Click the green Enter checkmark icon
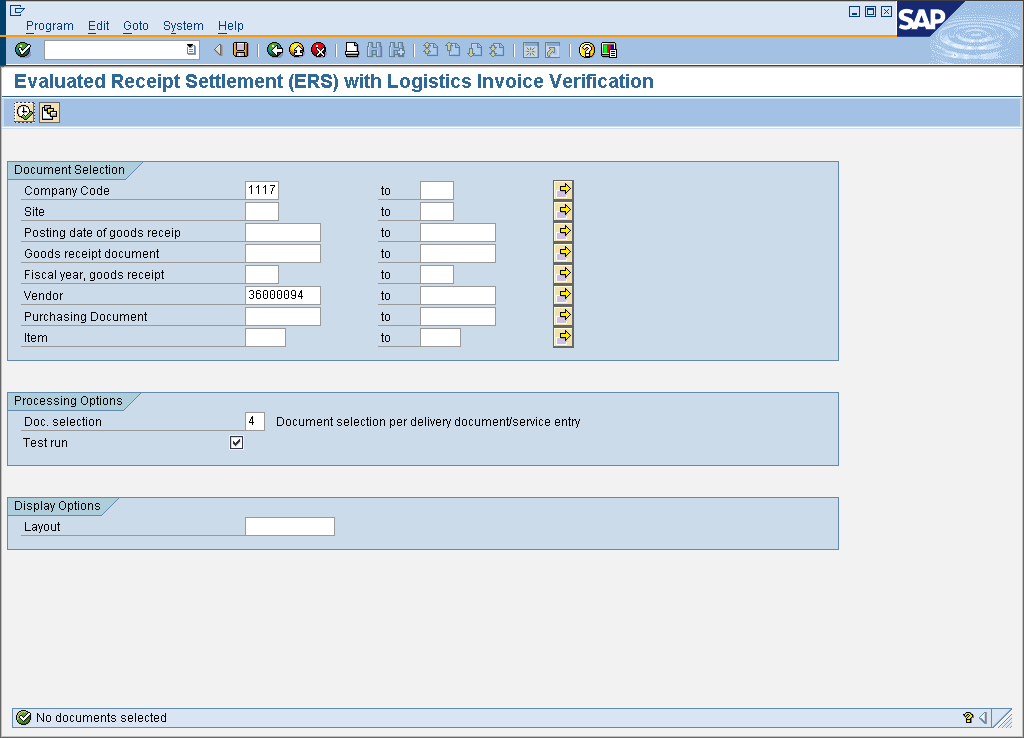 pyautogui.click(x=23, y=50)
